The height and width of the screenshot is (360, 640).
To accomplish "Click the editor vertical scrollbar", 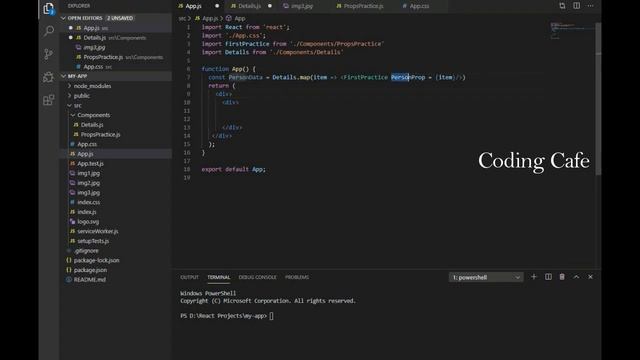I will tap(598, 98).
